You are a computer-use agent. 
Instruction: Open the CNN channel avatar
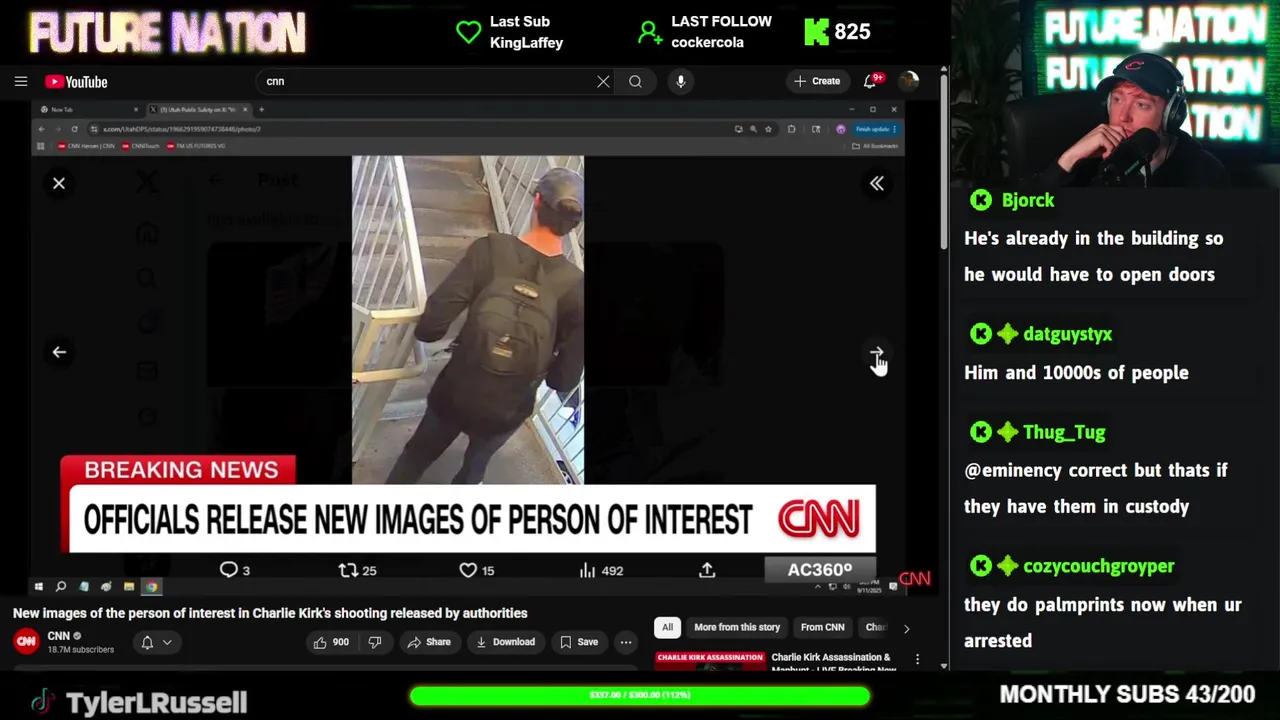[x=26, y=641]
